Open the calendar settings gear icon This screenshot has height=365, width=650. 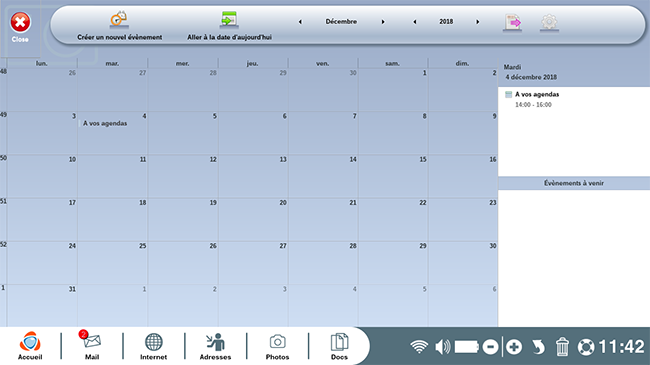tap(549, 22)
